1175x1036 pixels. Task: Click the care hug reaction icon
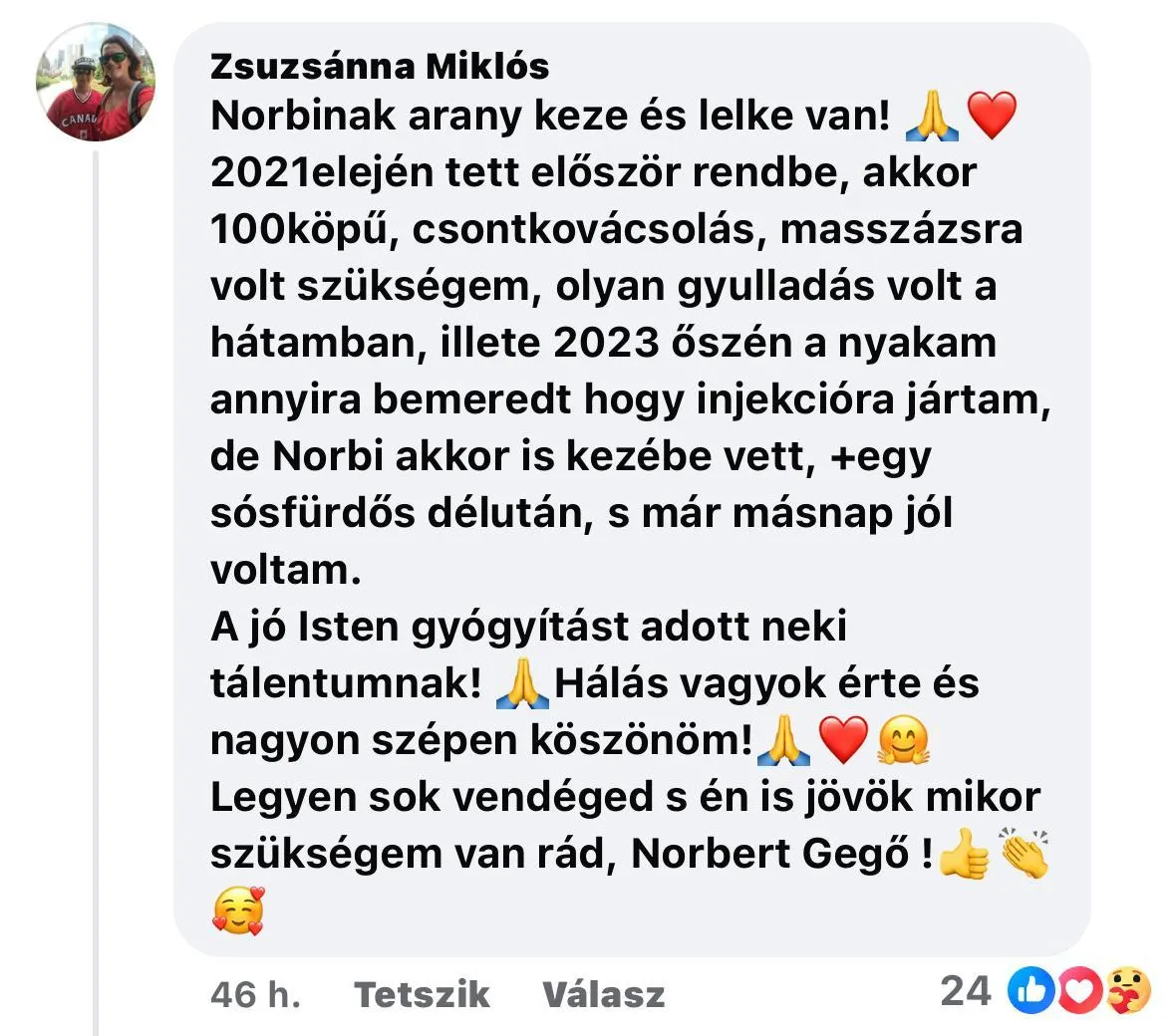1127,990
